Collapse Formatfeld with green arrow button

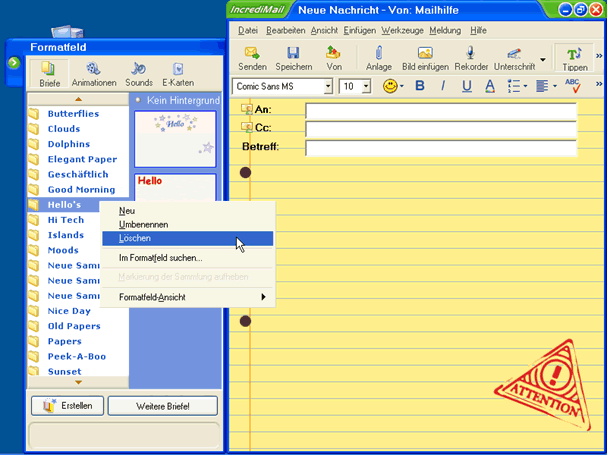click(14, 62)
